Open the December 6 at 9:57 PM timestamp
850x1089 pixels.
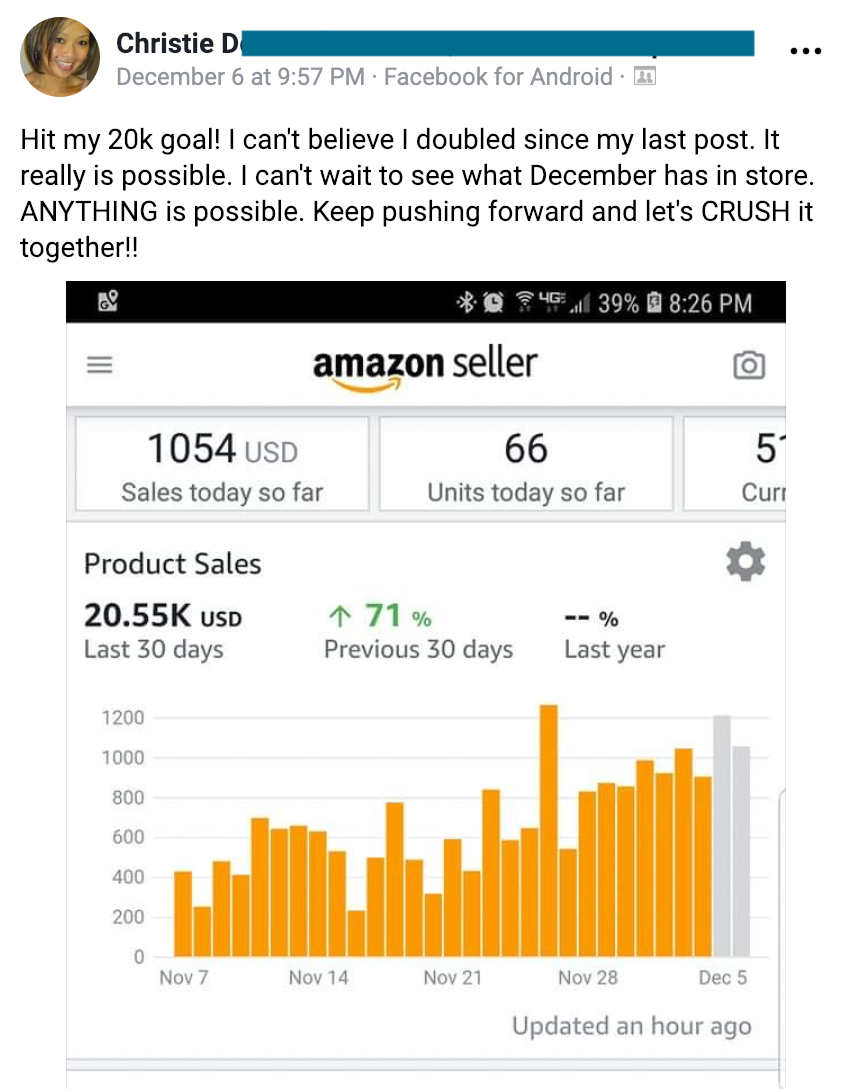pyautogui.click(x=240, y=77)
